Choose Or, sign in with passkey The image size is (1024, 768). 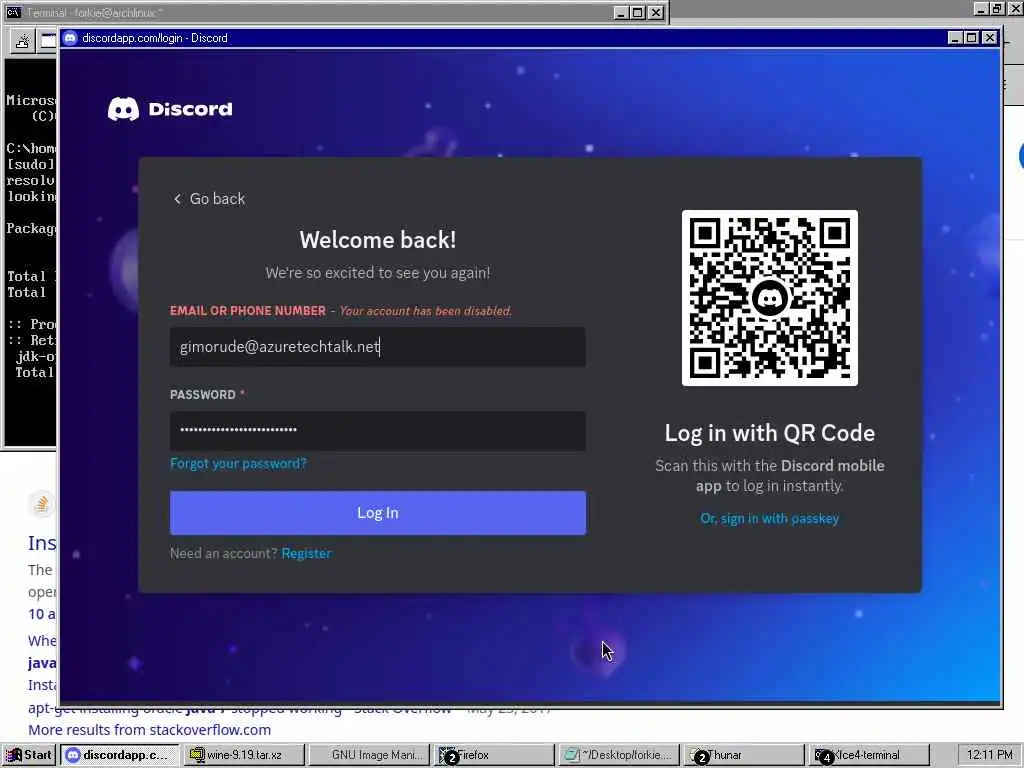[x=769, y=519]
